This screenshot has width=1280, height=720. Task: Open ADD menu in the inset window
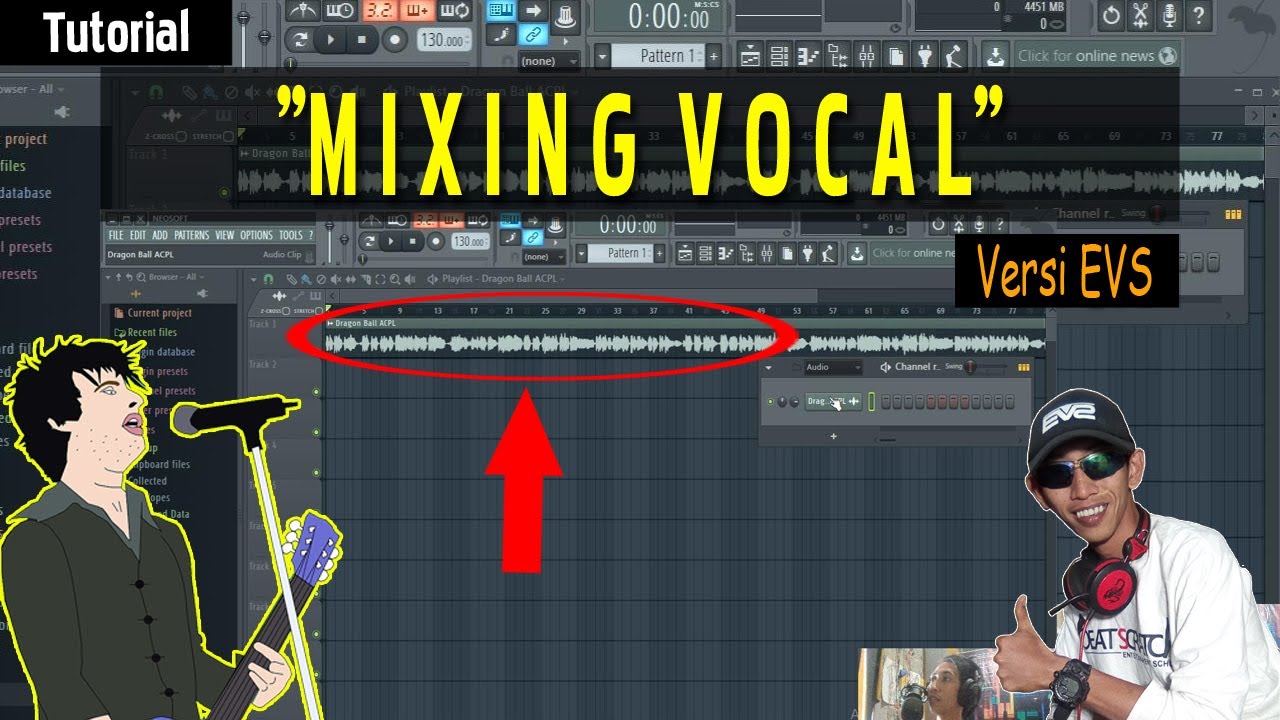(160, 236)
